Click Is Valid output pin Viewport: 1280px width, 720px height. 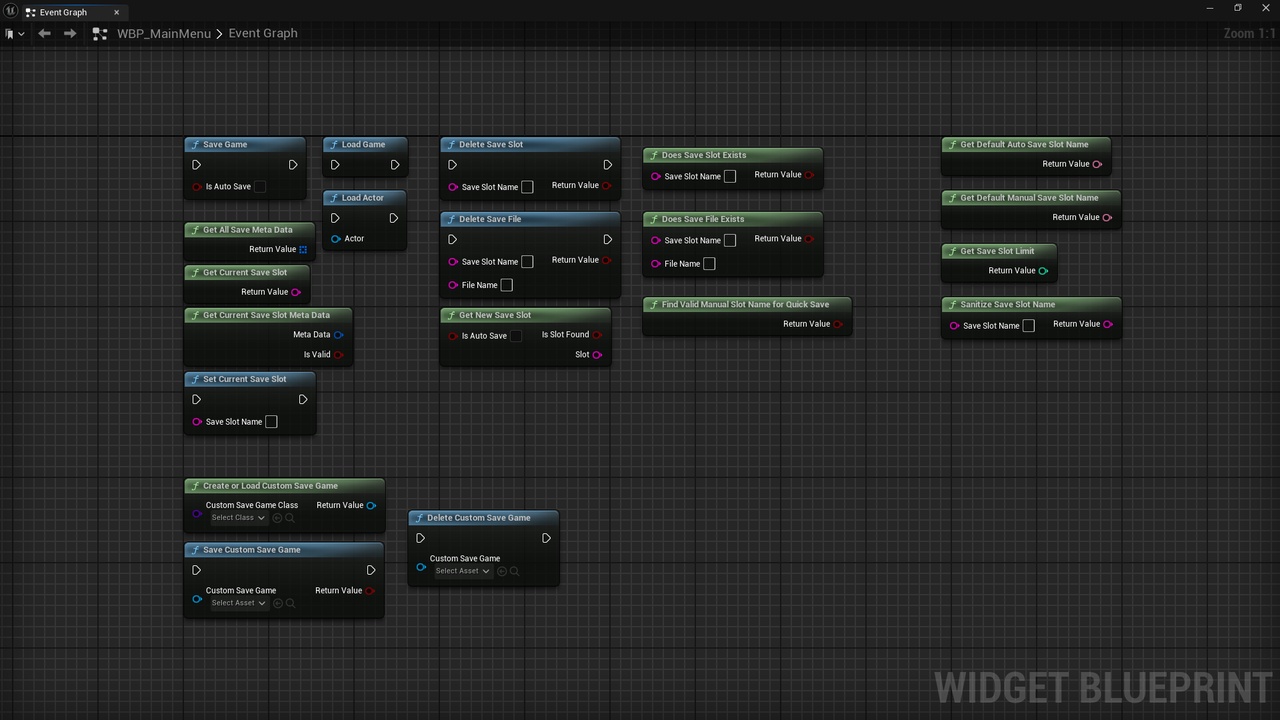(x=338, y=355)
